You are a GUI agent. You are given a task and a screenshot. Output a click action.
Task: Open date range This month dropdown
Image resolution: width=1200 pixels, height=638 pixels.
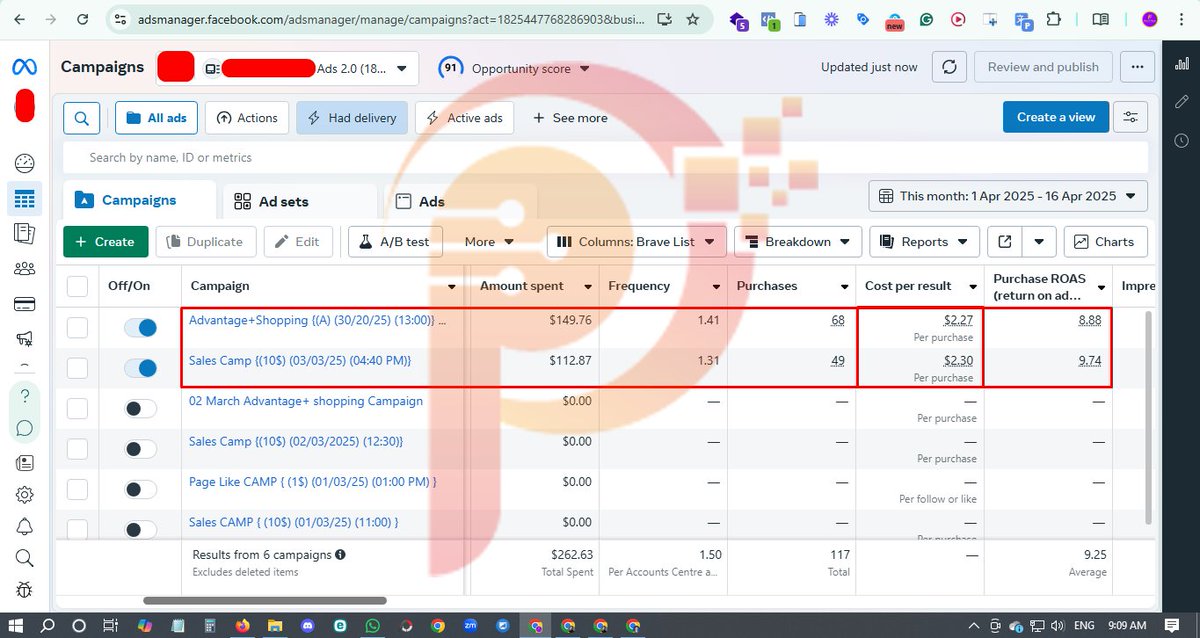click(1008, 196)
